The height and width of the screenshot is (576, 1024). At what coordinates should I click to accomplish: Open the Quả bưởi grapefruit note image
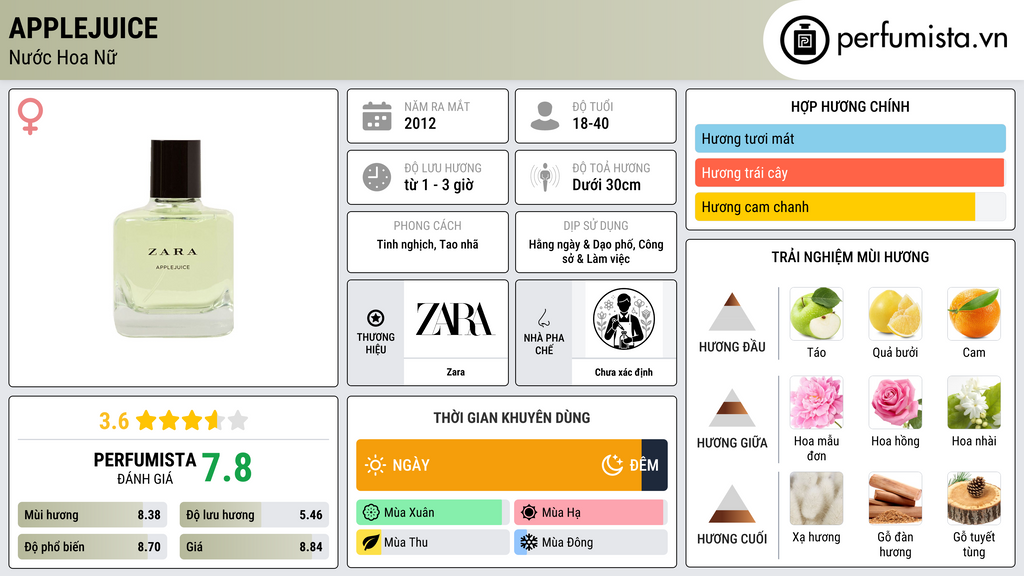pyautogui.click(x=895, y=313)
